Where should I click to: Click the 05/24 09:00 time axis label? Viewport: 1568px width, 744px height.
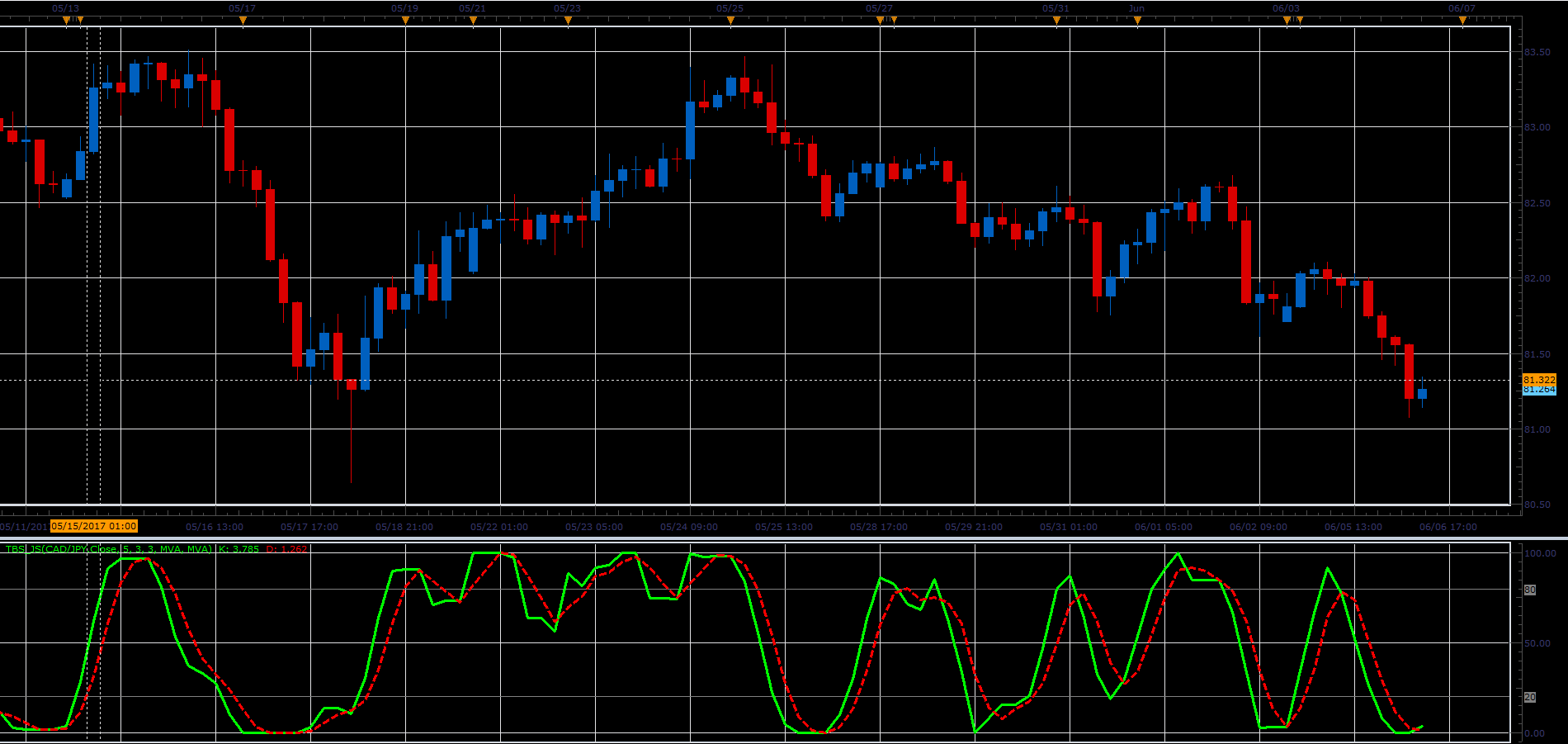pyautogui.click(x=689, y=527)
